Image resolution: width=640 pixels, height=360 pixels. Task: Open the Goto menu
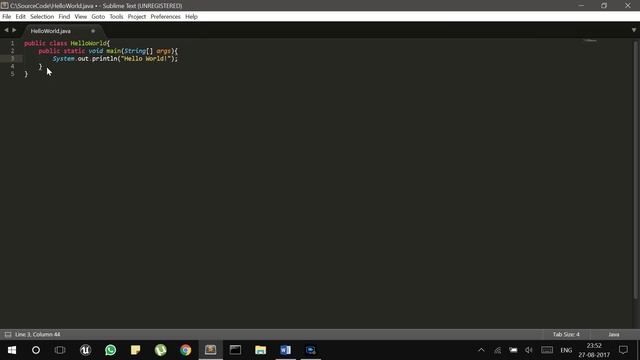[98, 17]
